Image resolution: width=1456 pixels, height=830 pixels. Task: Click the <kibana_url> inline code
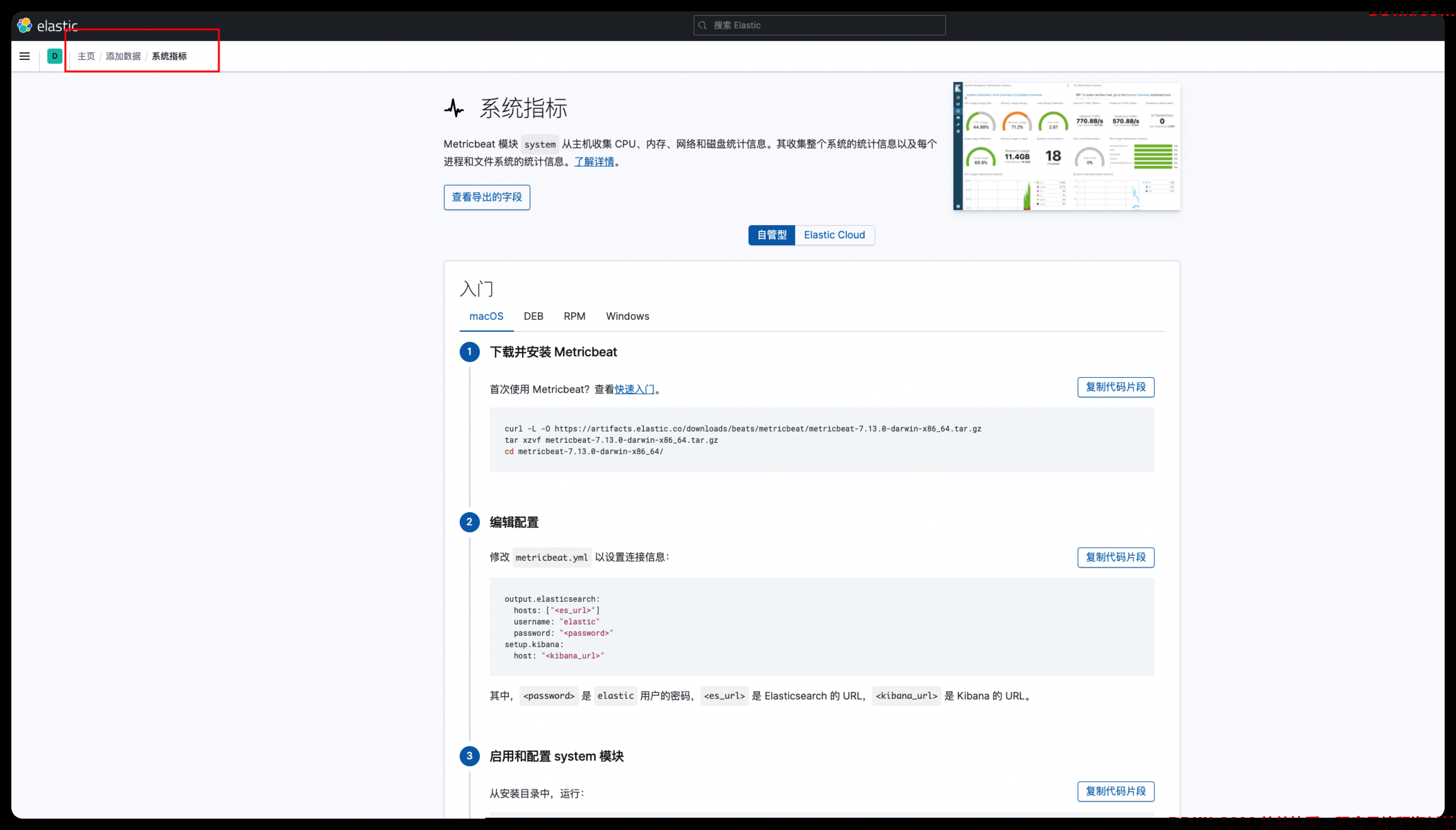coord(906,696)
